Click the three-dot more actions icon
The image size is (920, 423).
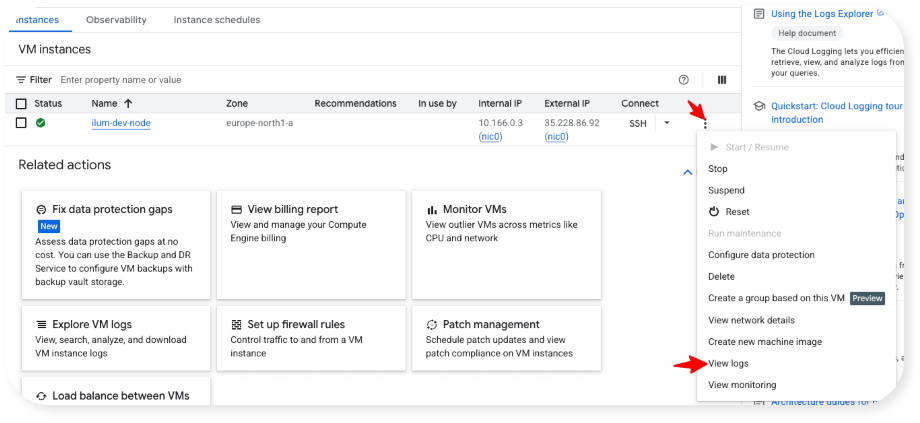[x=706, y=123]
